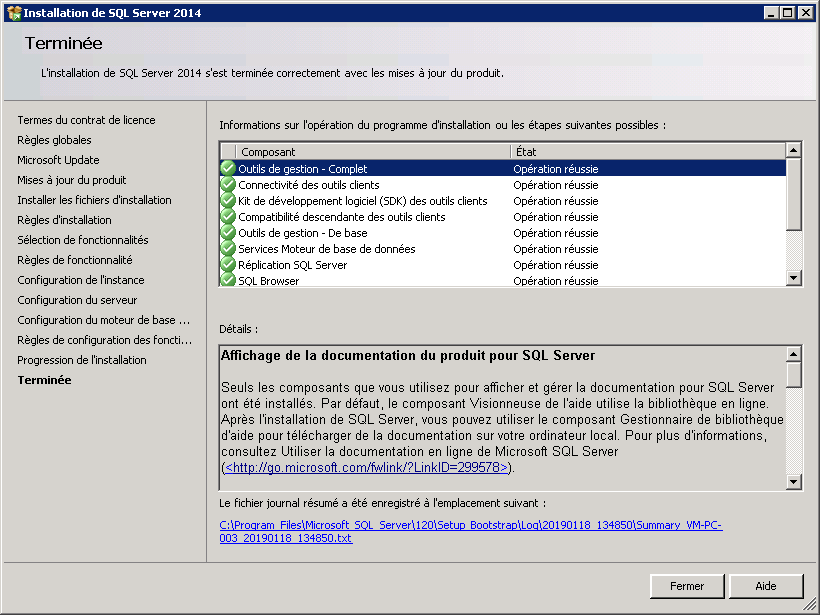Click the green check beside Outils de gestion - De base
Image resolution: width=820 pixels, height=615 pixels.
click(x=228, y=233)
